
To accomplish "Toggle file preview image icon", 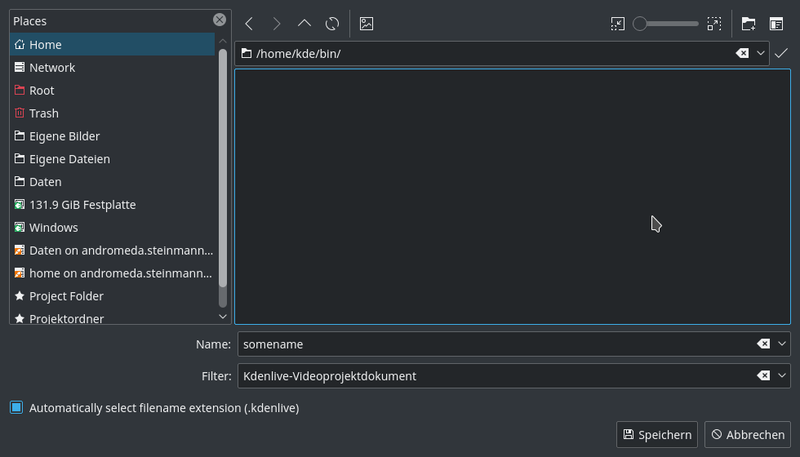I will (x=366, y=23).
